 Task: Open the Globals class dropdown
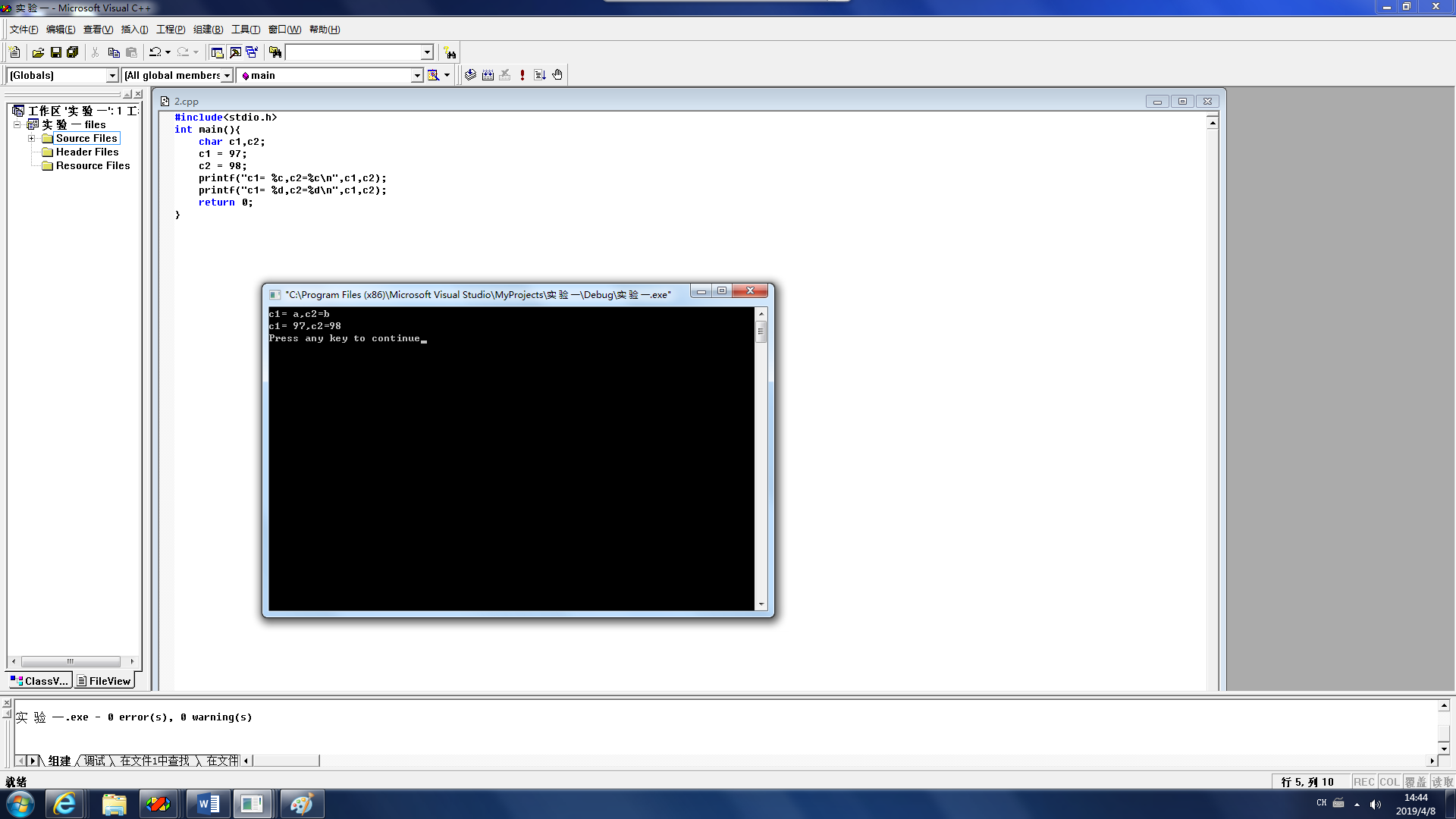click(x=112, y=75)
